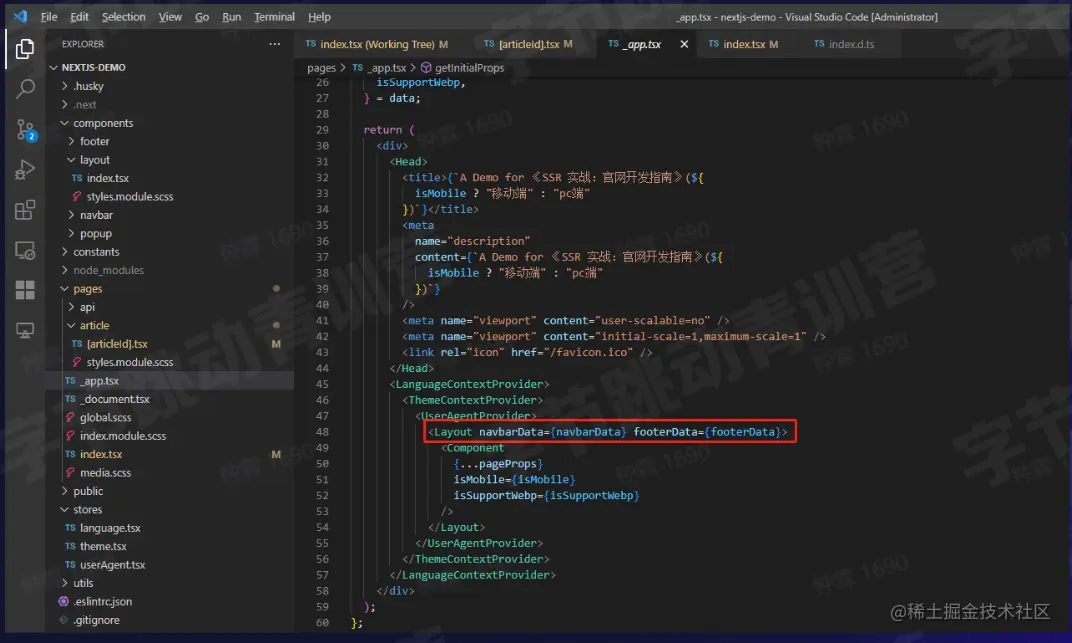Open the Run menu
This screenshot has width=1072, height=643.
(231, 16)
